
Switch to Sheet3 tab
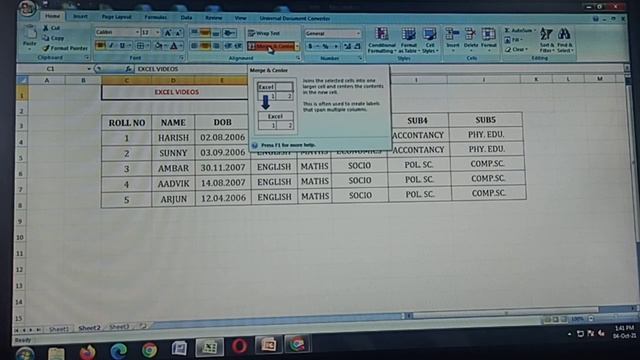119,327
